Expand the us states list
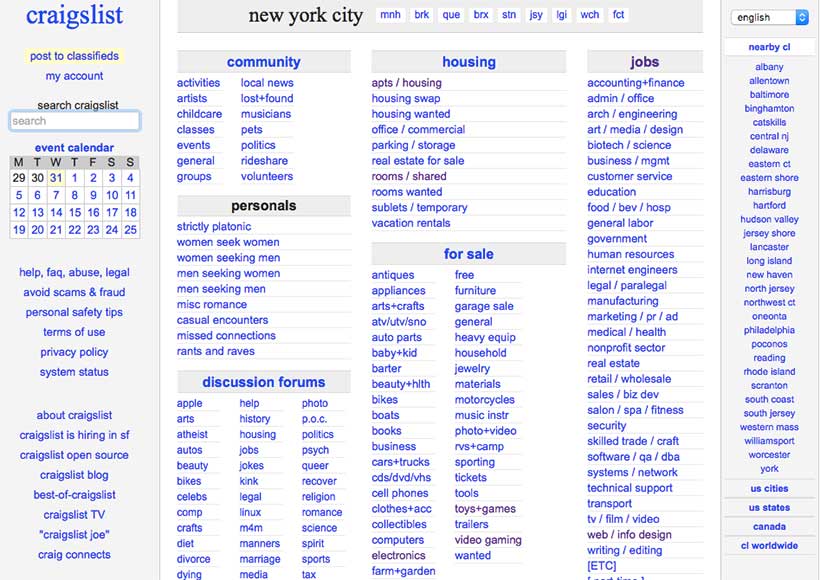Viewport: 820px width, 580px height. tap(769, 507)
